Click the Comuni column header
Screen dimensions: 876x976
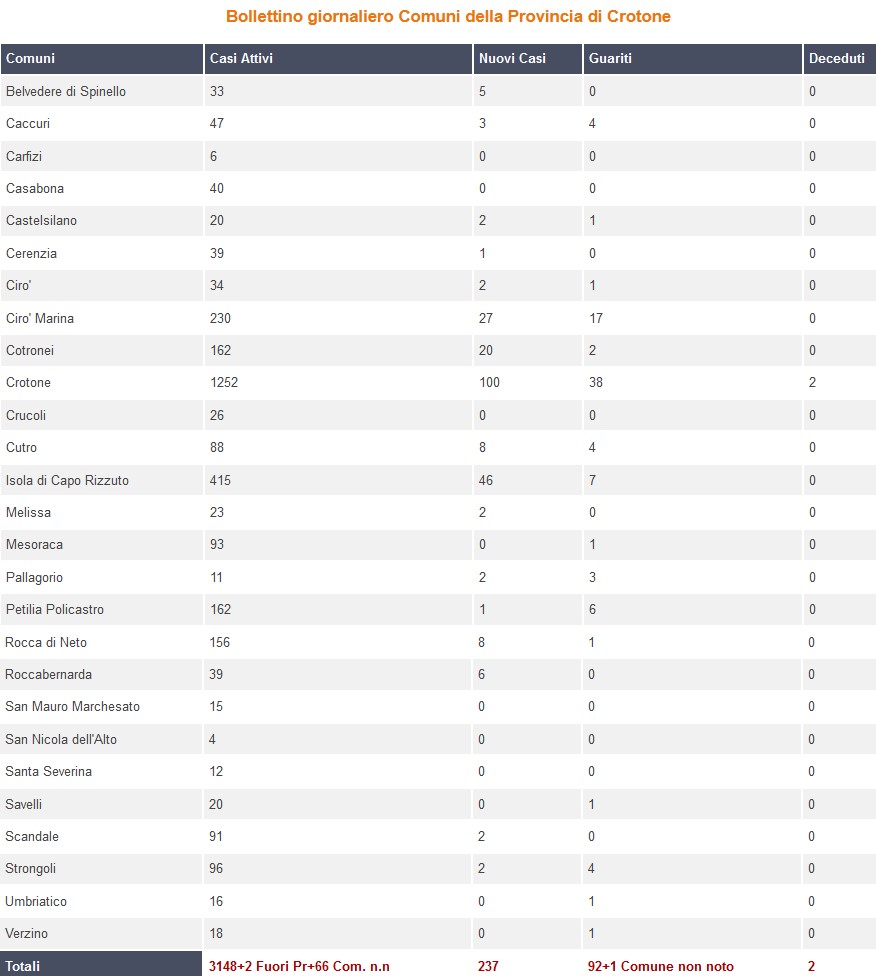(31, 59)
